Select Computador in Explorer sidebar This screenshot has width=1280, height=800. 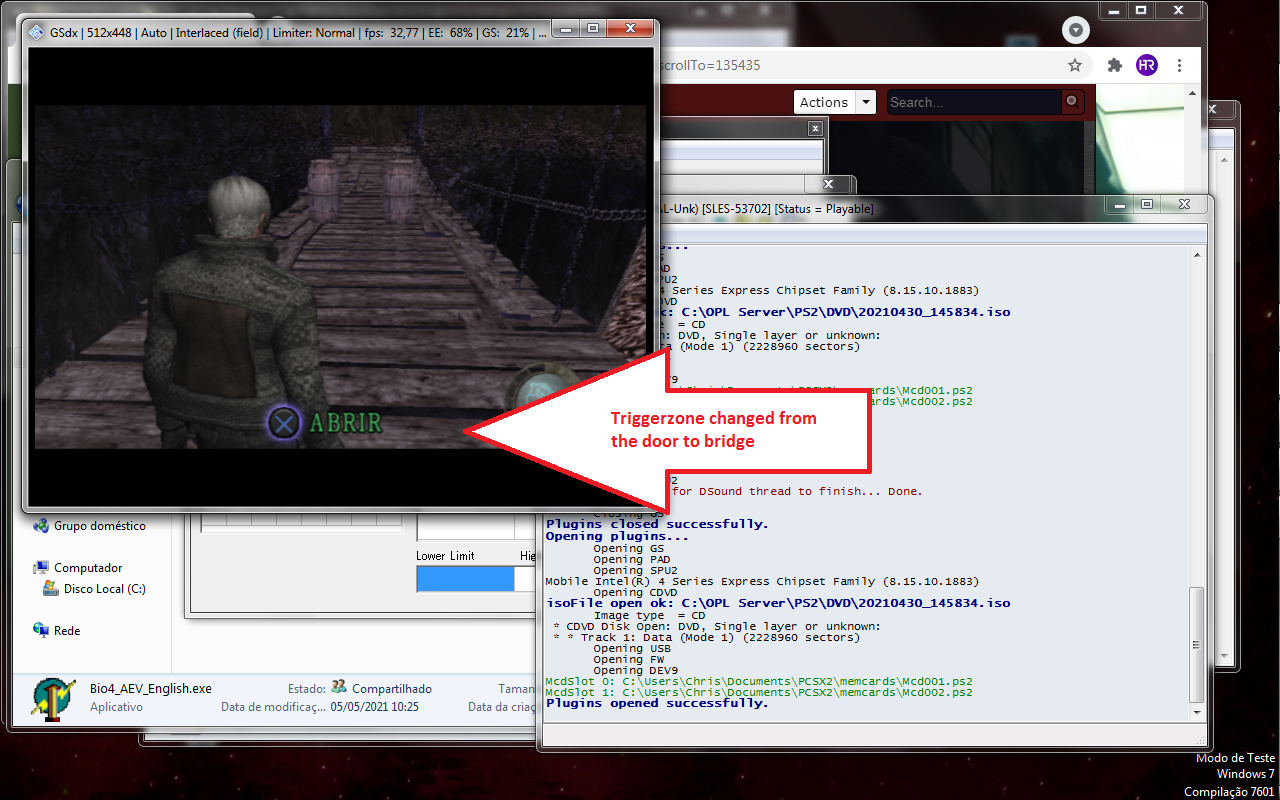coord(88,568)
